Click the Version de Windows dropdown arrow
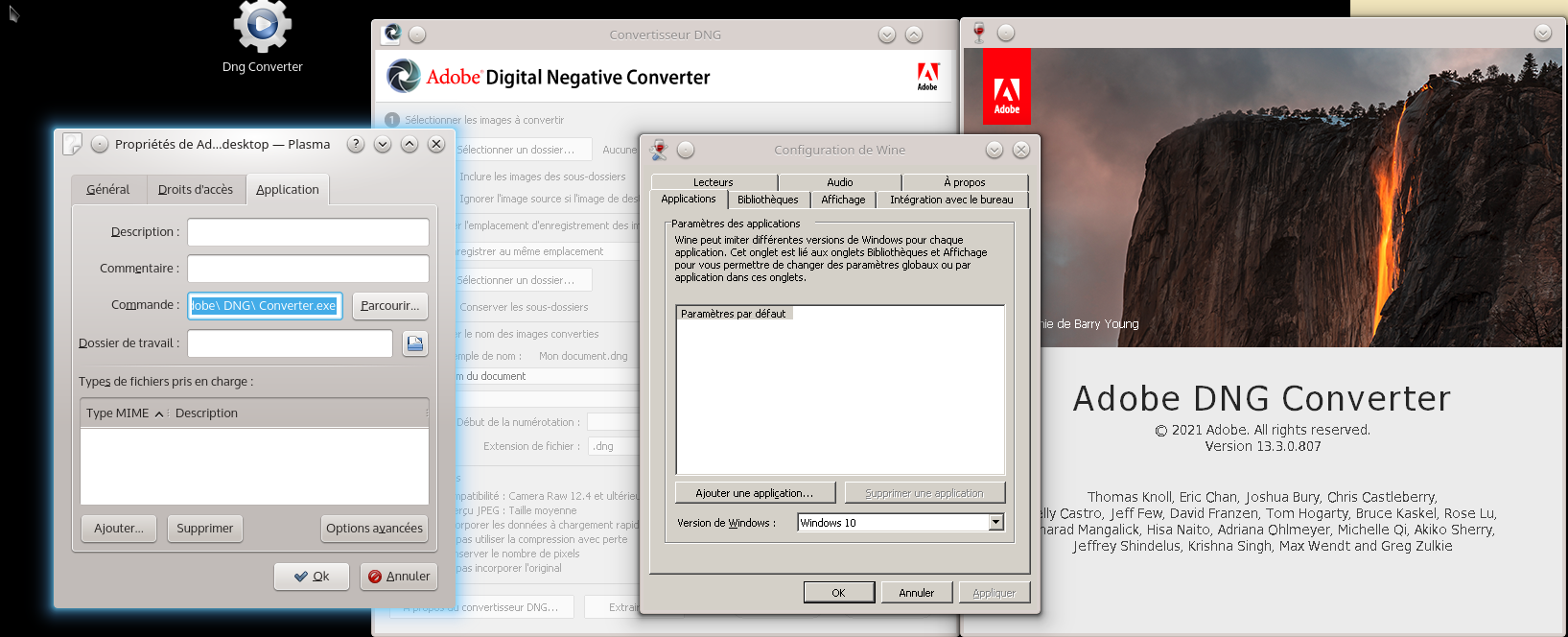Screen dimensions: 1568x637 point(995,523)
